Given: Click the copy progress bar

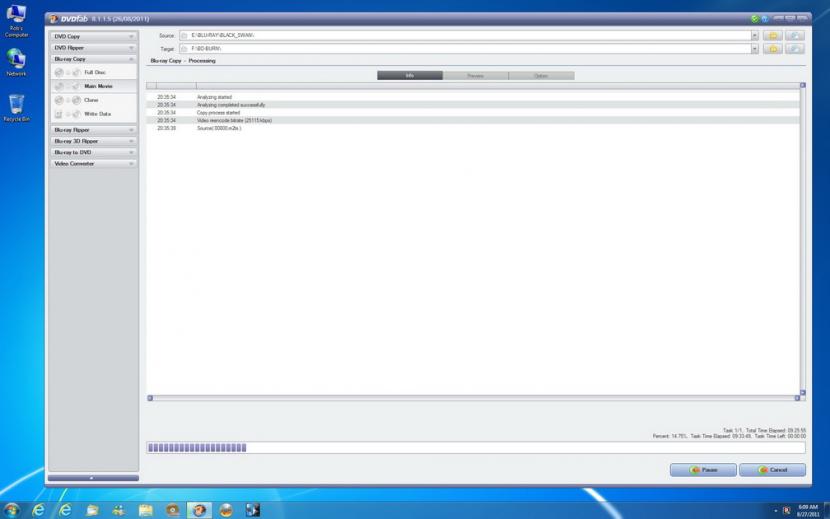Looking at the screenshot, I should pyautogui.click(x=476, y=448).
